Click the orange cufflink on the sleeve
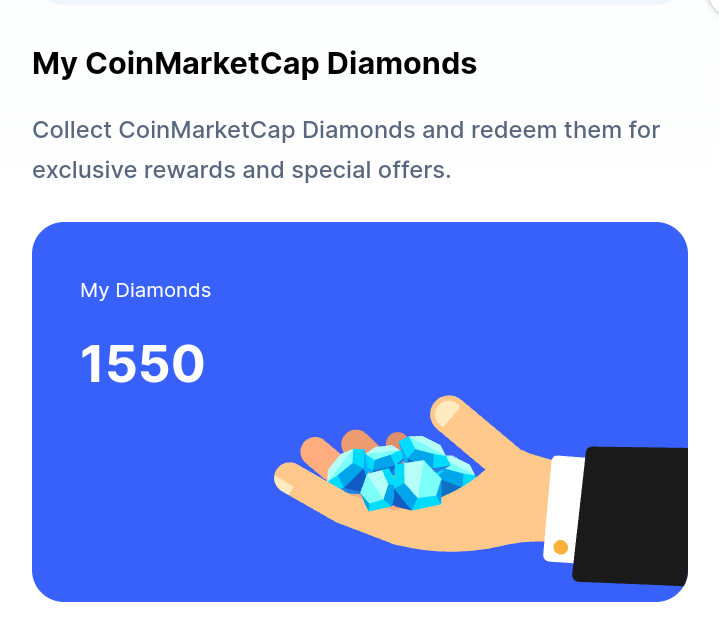The image size is (719, 620). (560, 547)
